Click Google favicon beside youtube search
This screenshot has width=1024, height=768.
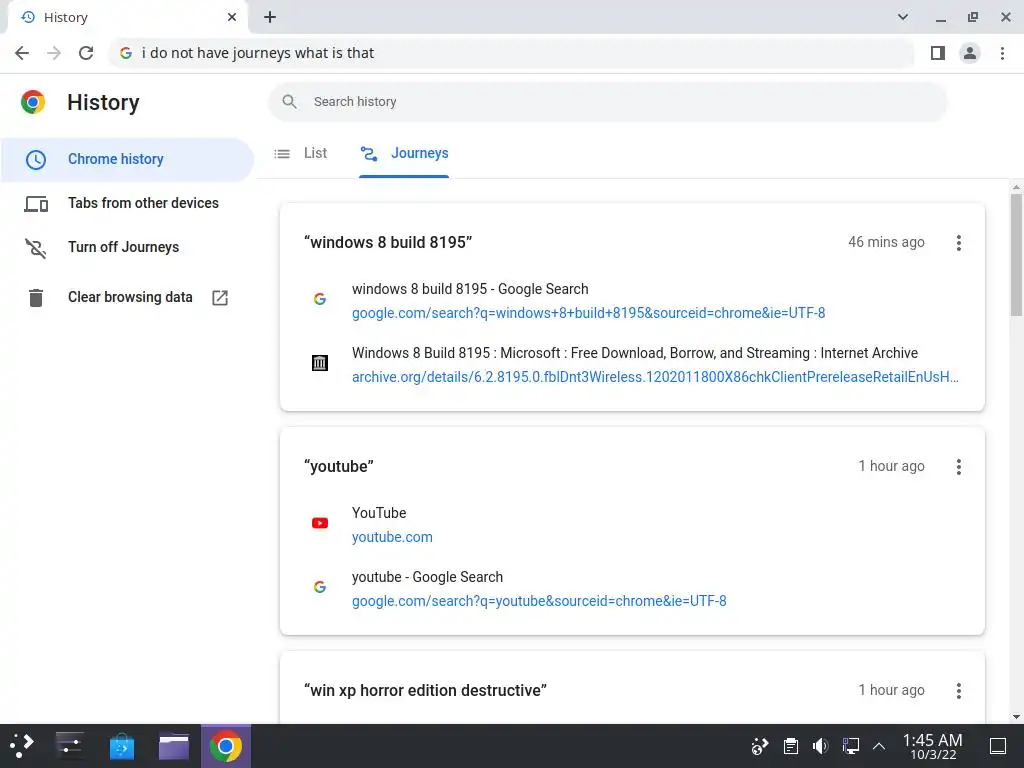[x=320, y=587]
